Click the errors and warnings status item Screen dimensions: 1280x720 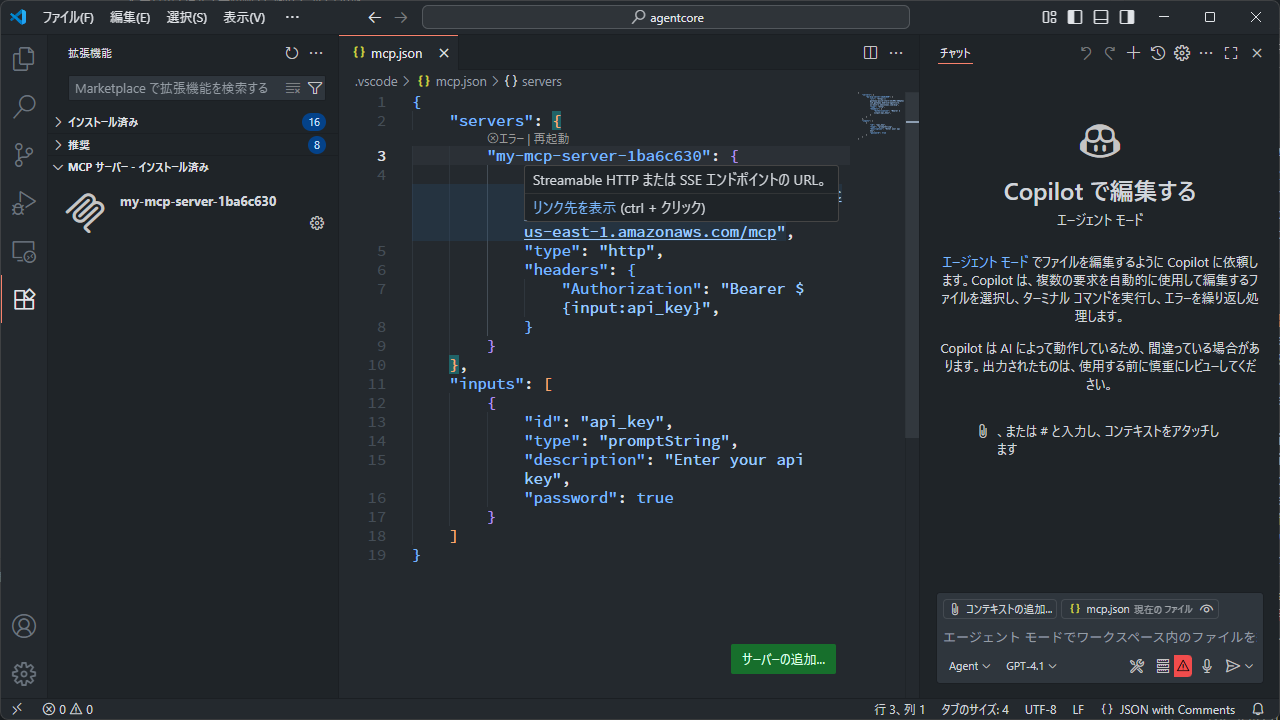pyautogui.click(x=68, y=710)
